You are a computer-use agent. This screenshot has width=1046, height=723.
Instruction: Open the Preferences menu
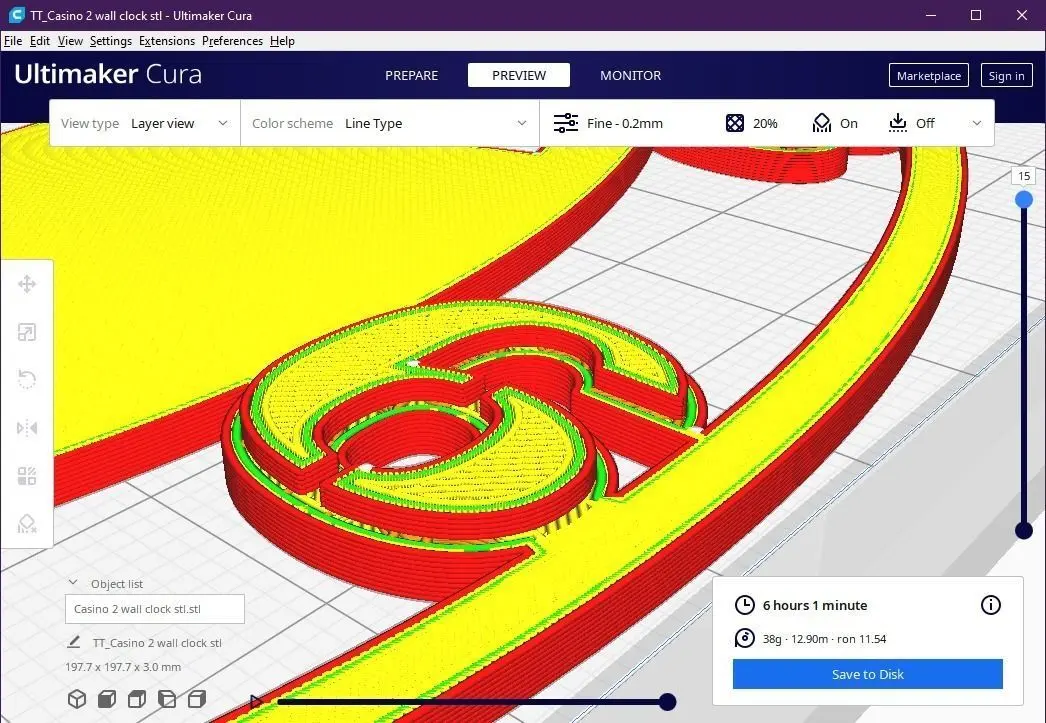[x=232, y=41]
